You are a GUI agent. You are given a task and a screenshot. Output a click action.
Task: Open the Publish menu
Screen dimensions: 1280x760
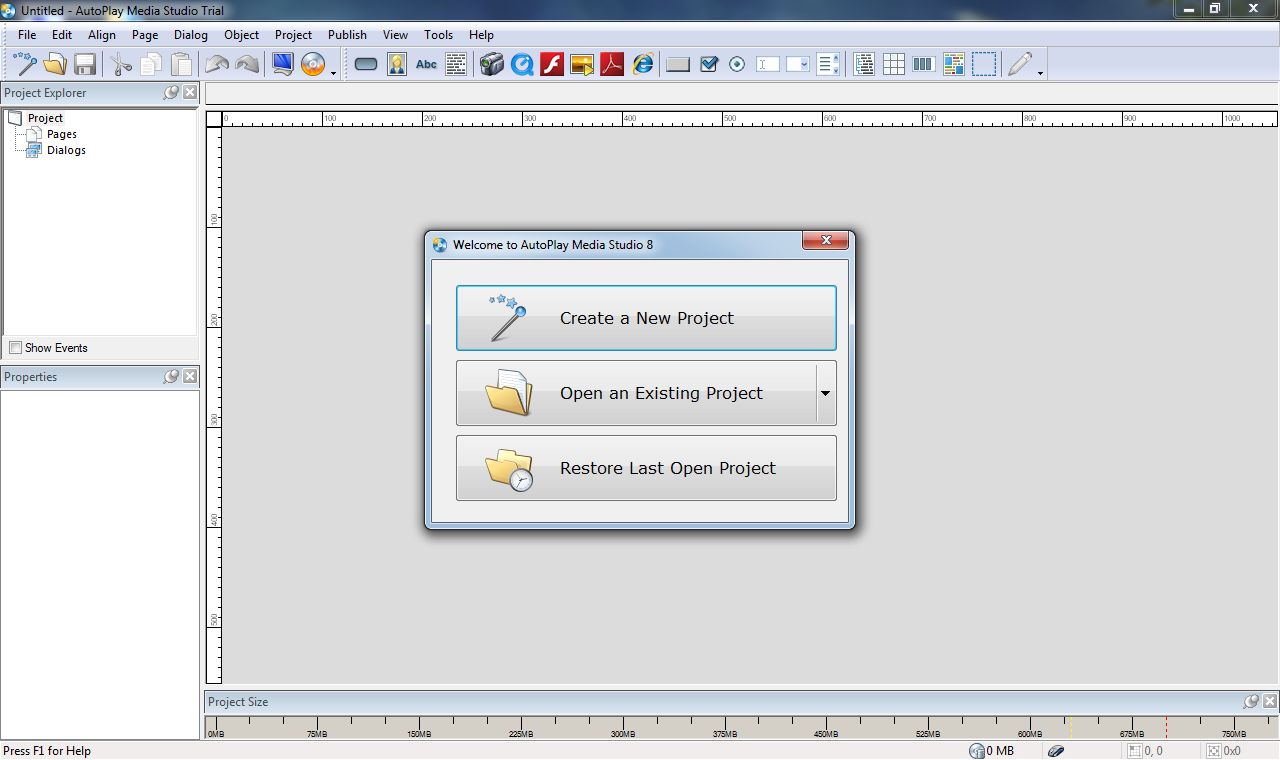pos(347,35)
